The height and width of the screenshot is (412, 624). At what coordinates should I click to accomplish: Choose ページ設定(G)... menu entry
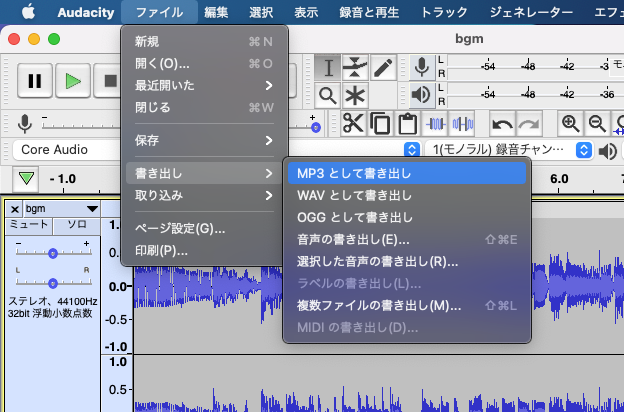coord(204,228)
